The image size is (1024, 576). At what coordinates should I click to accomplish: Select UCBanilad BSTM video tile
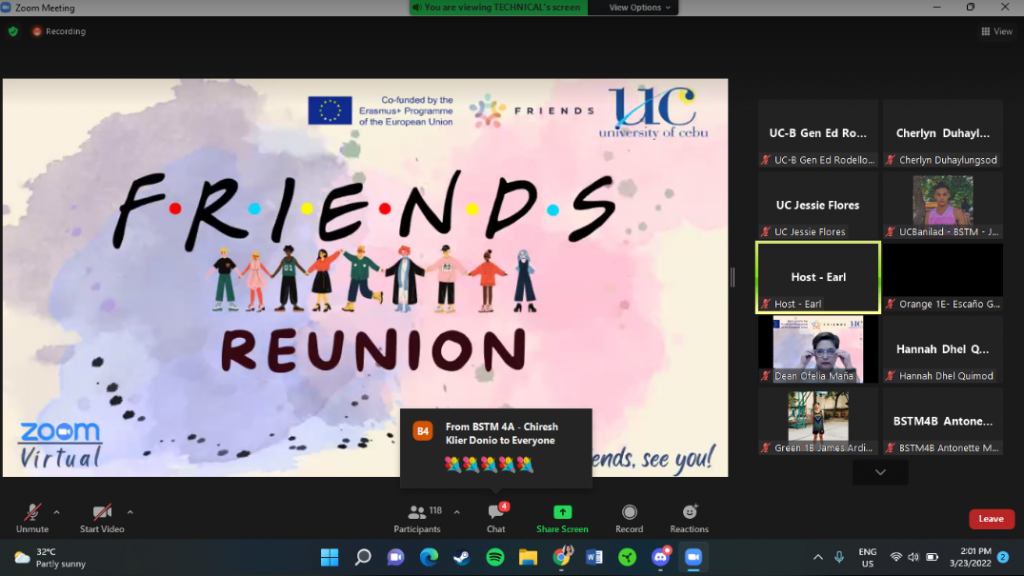click(942, 206)
